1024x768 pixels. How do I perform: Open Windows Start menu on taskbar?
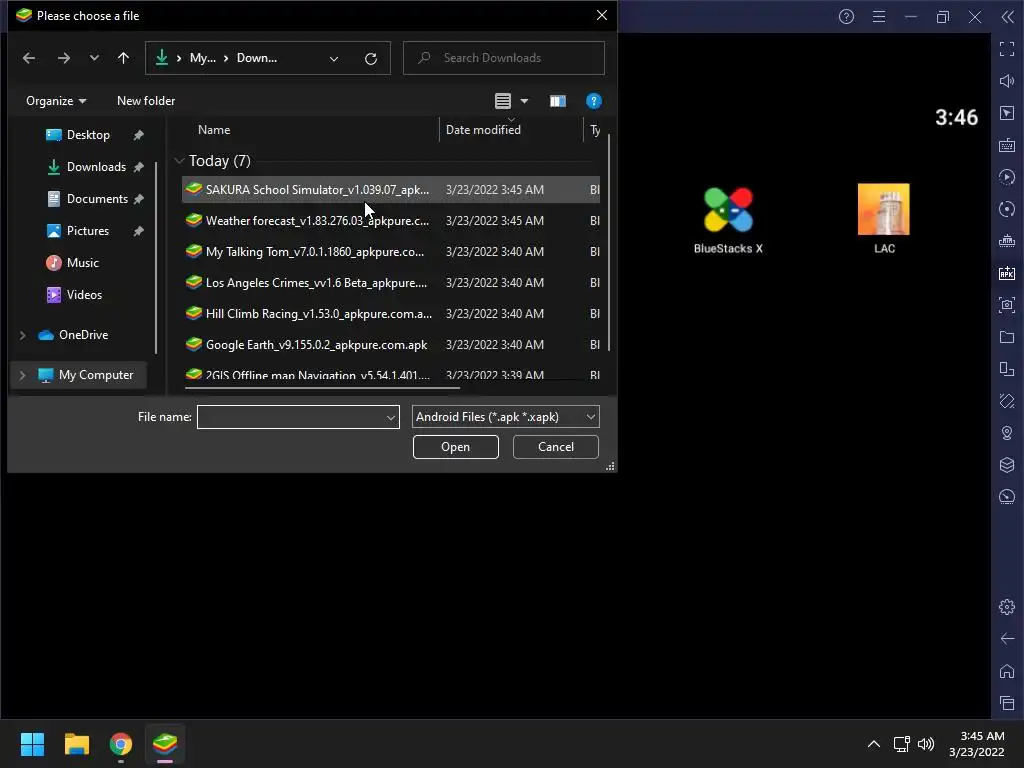pyautogui.click(x=32, y=744)
